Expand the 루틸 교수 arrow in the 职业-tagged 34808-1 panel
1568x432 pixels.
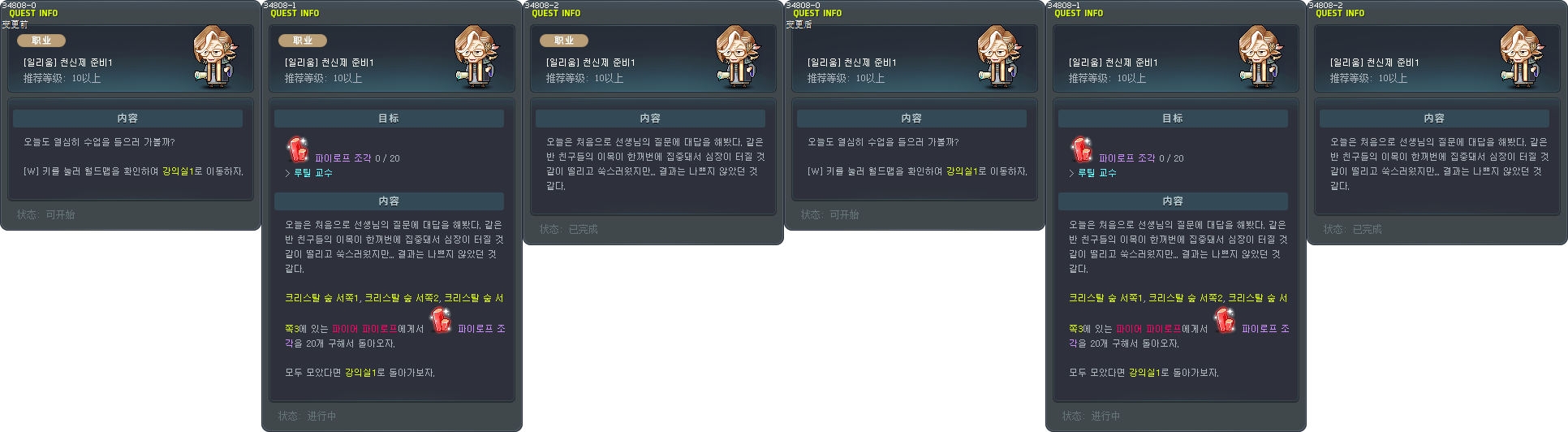pyautogui.click(x=287, y=173)
